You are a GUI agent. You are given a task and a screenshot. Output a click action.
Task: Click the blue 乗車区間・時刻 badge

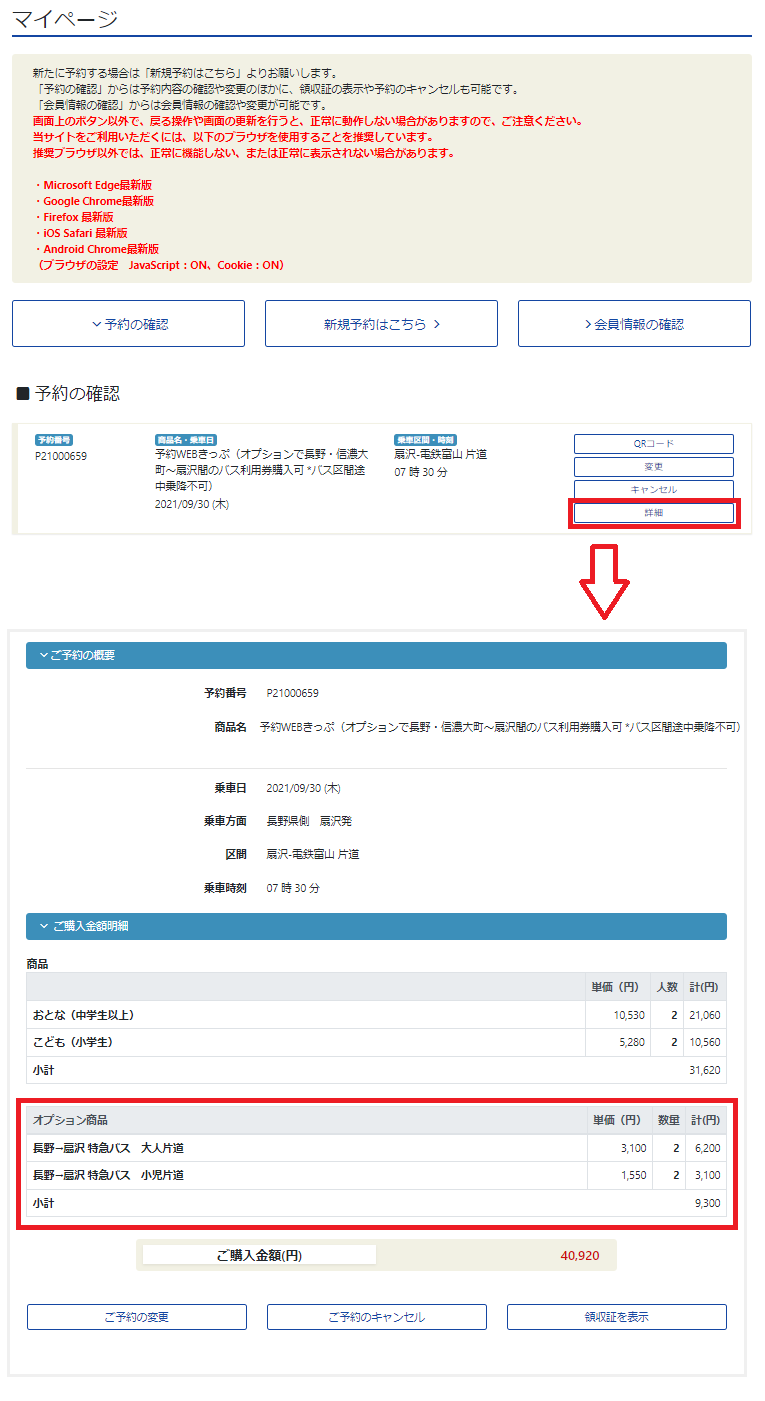(x=426, y=440)
